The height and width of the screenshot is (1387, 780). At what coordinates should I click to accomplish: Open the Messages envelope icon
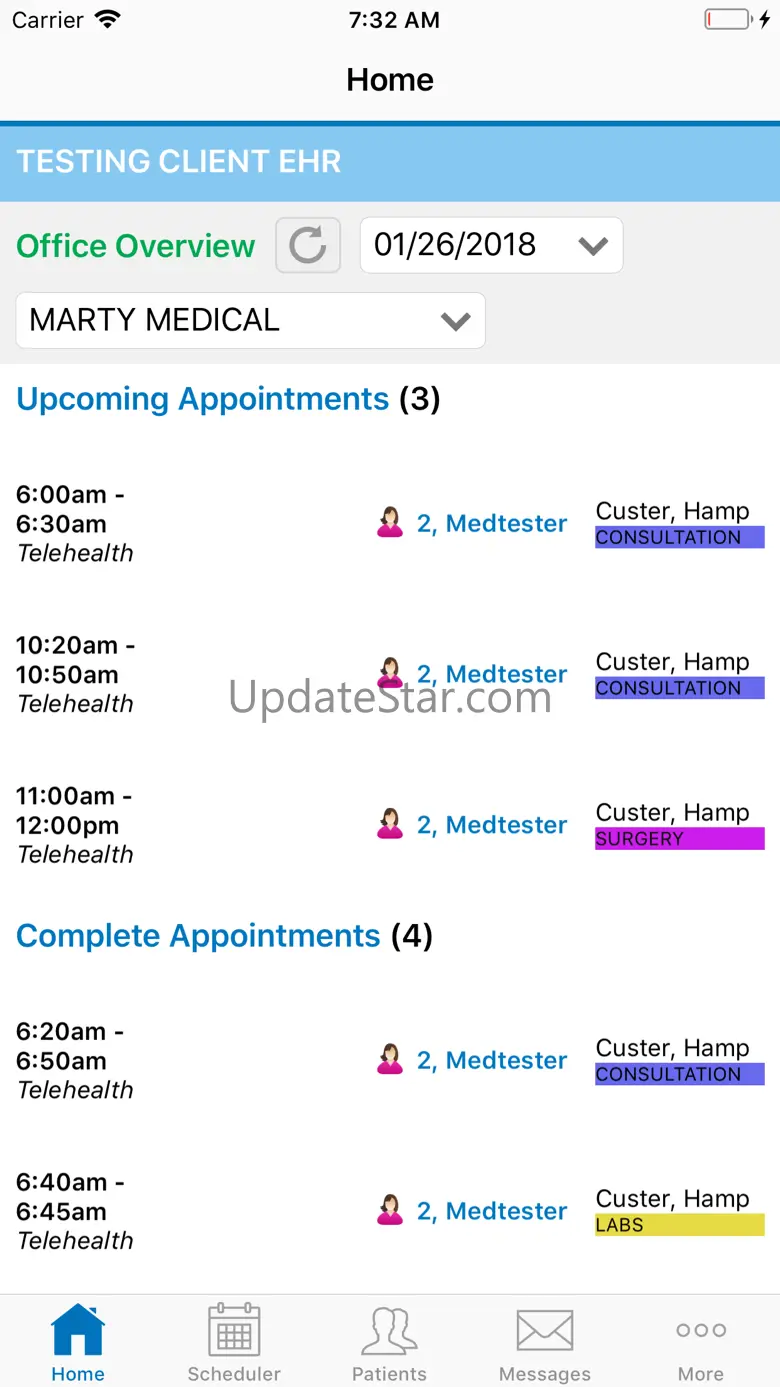click(x=545, y=1331)
